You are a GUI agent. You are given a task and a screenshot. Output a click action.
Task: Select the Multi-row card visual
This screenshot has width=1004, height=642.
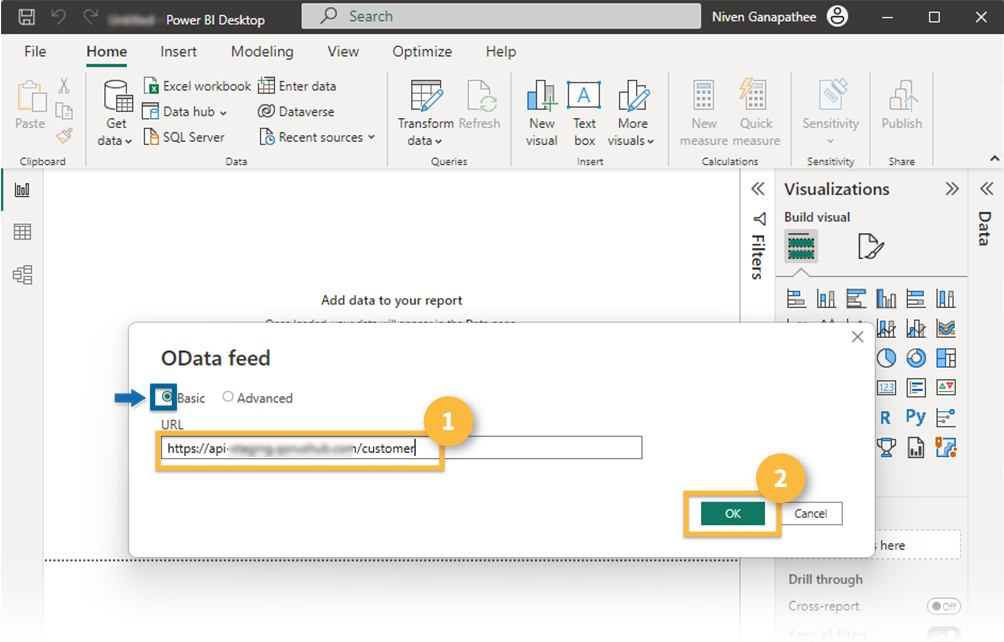(916, 387)
